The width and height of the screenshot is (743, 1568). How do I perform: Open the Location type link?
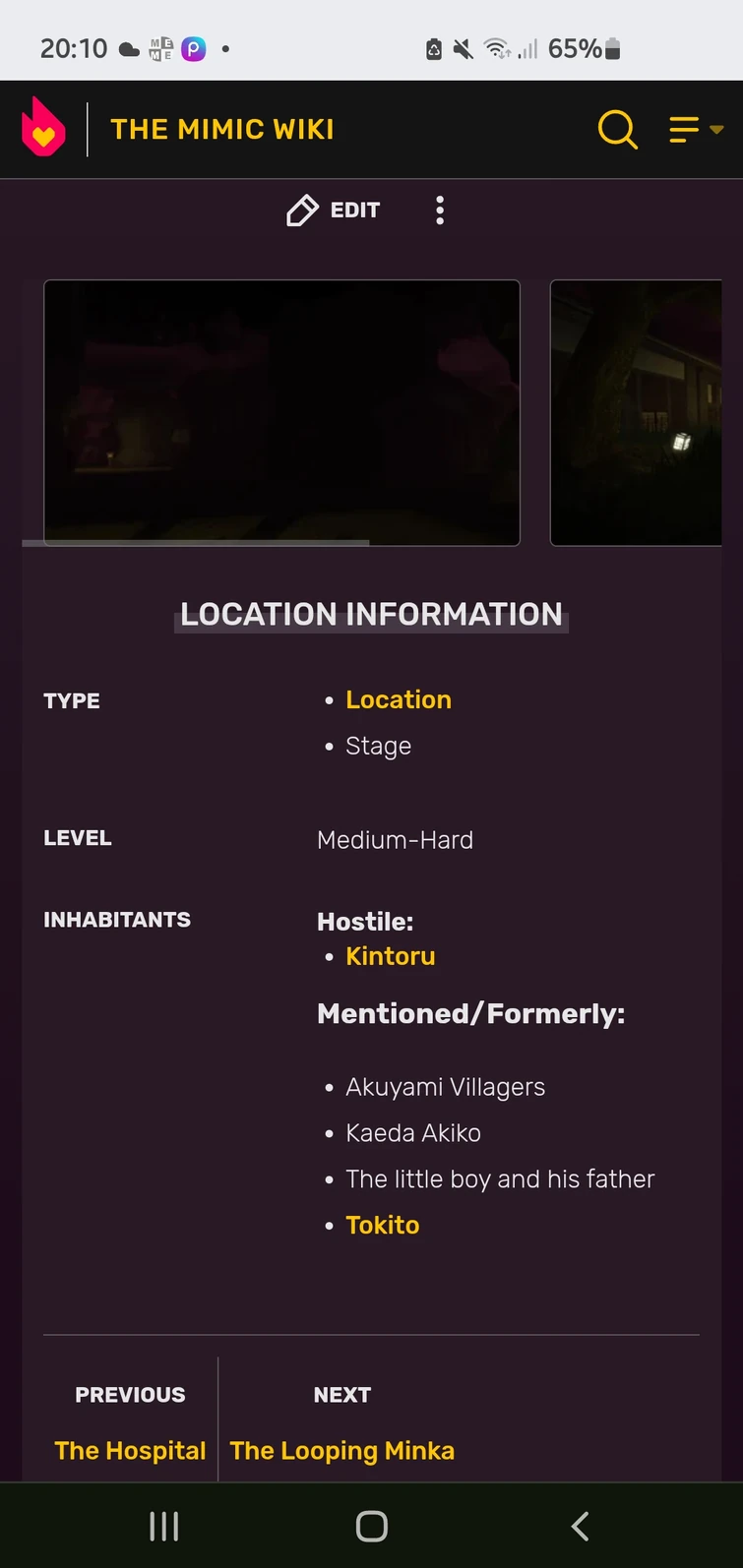pos(399,699)
